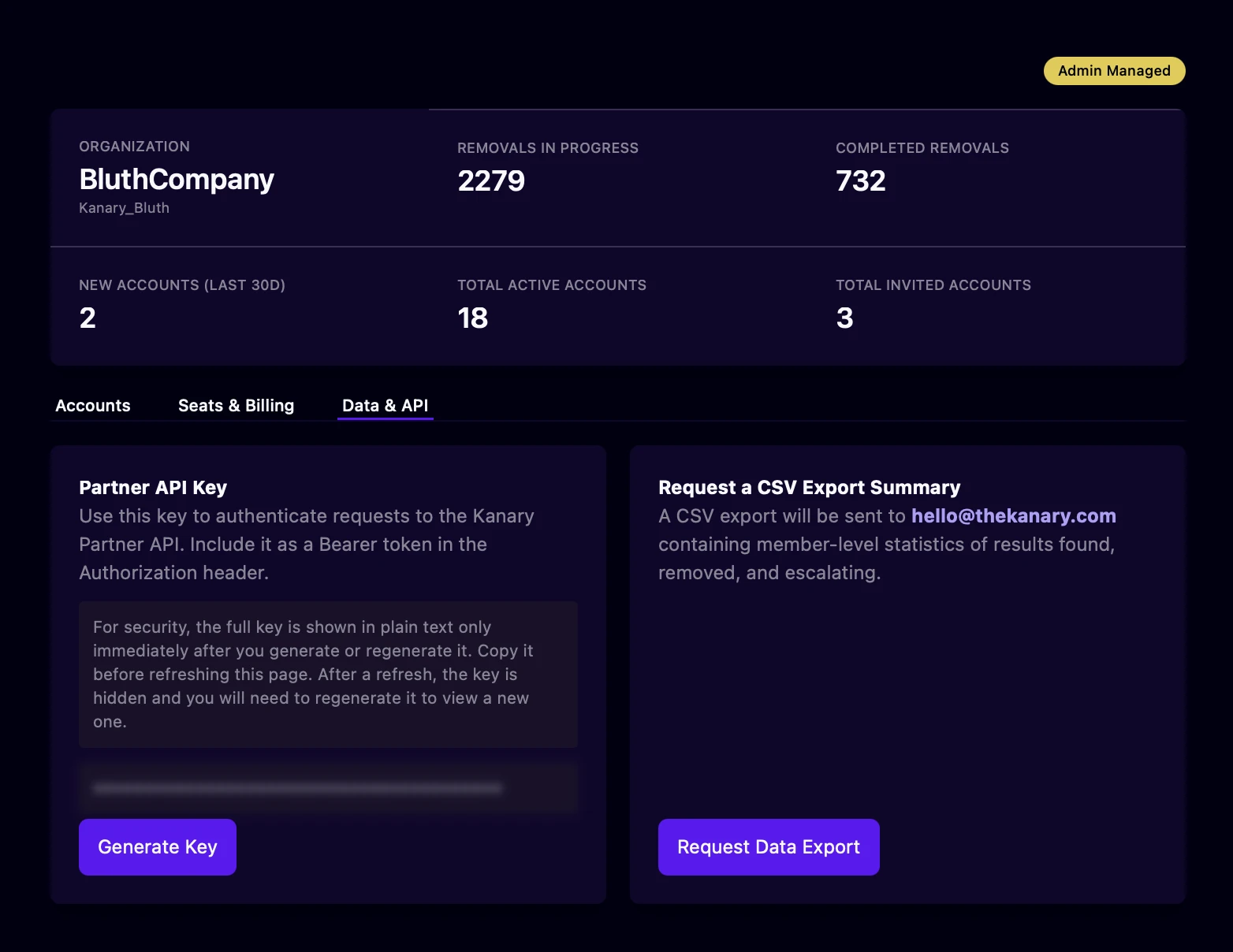
Task: Open the hello@thekanary.com email link
Action: point(1014,516)
